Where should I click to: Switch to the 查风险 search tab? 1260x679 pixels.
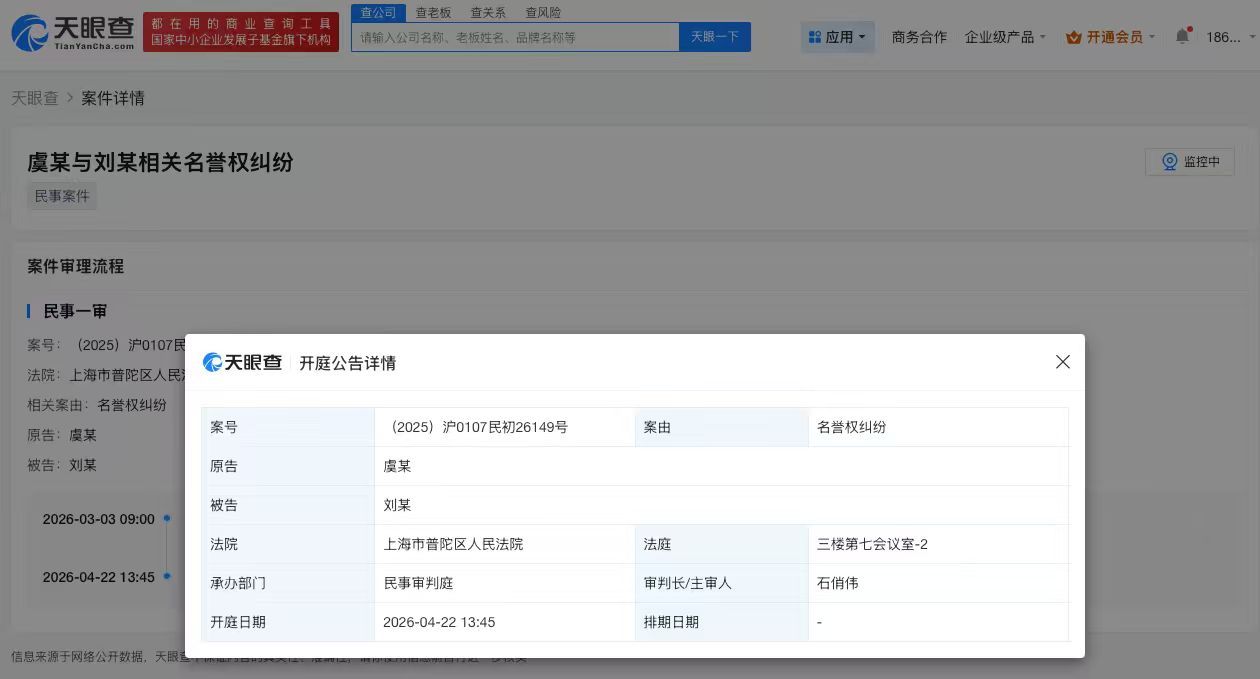(x=543, y=12)
